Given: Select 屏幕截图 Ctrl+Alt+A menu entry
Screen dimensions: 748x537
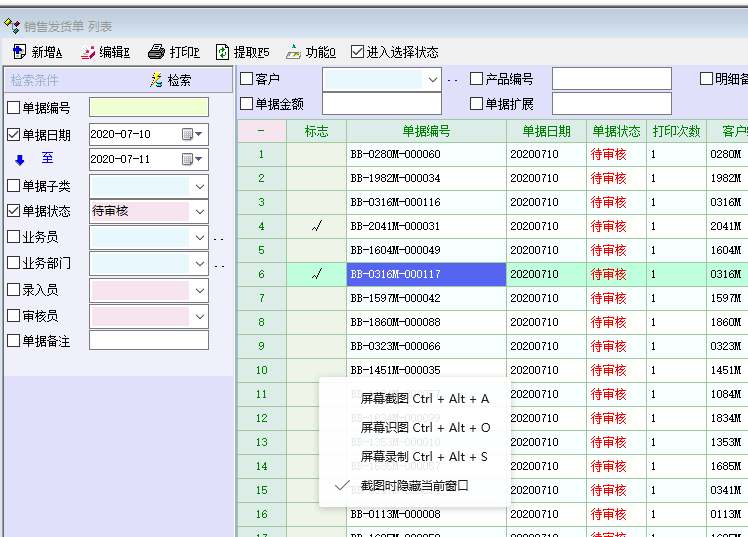Looking at the screenshot, I should (424, 398).
